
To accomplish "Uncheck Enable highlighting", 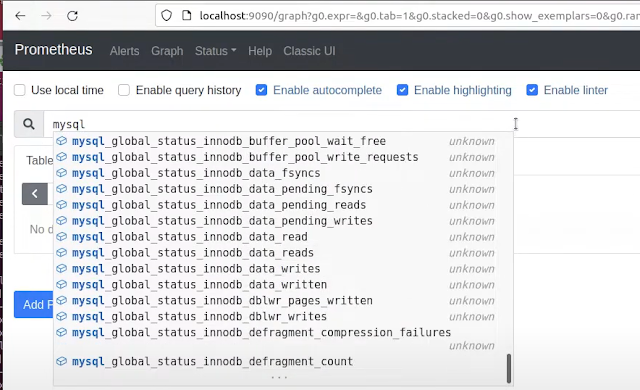I will (x=402, y=90).
